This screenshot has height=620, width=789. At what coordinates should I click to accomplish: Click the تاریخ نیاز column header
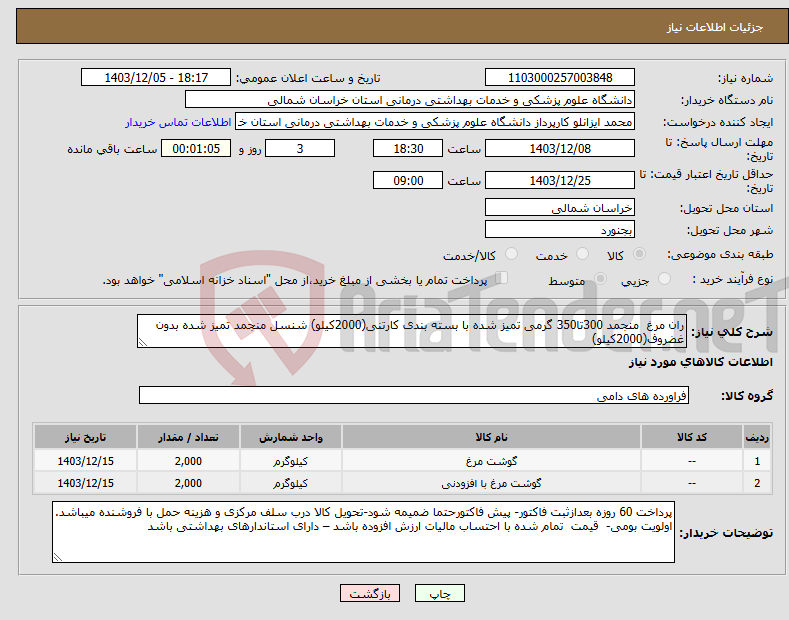coord(86,437)
